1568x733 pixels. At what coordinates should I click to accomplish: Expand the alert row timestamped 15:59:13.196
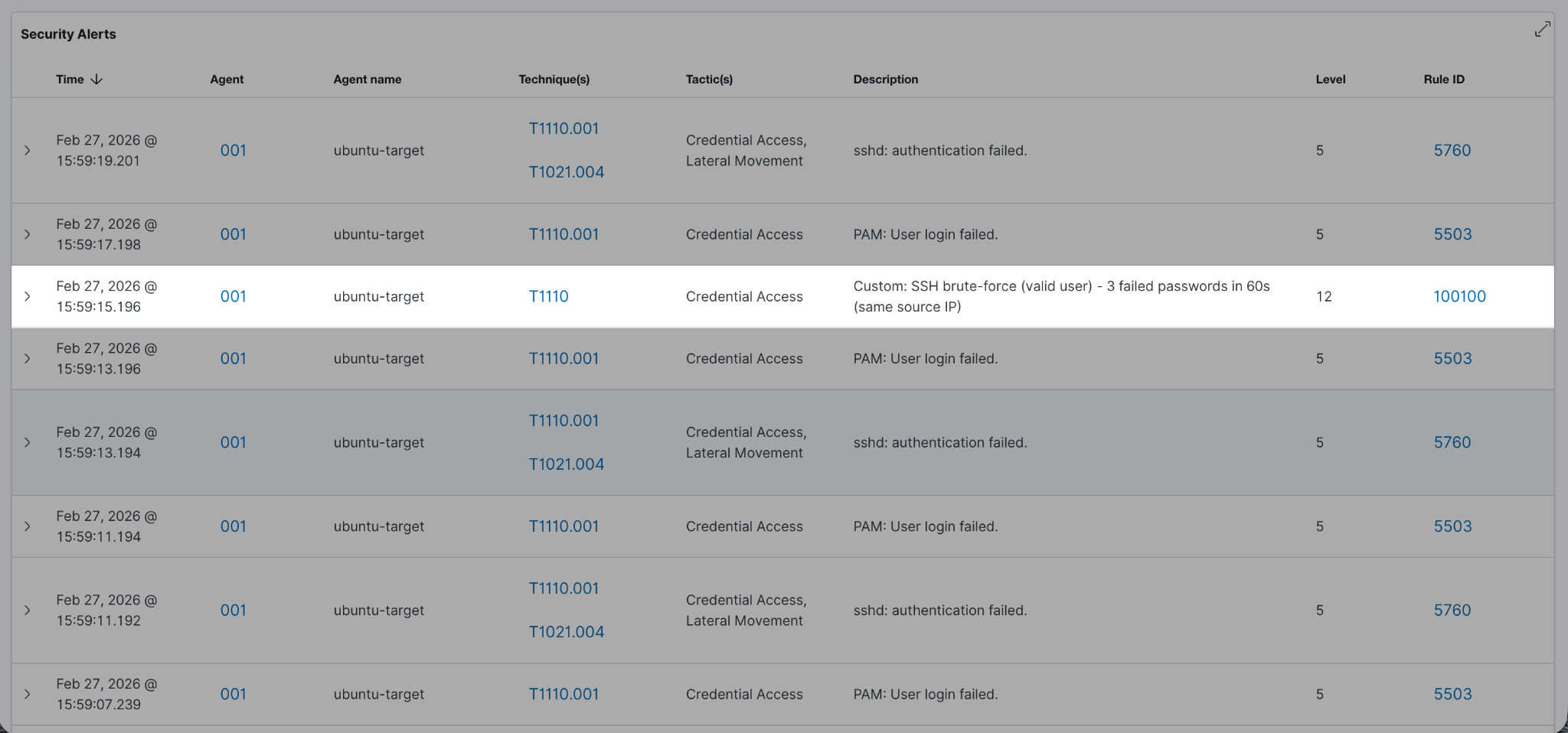click(x=28, y=359)
